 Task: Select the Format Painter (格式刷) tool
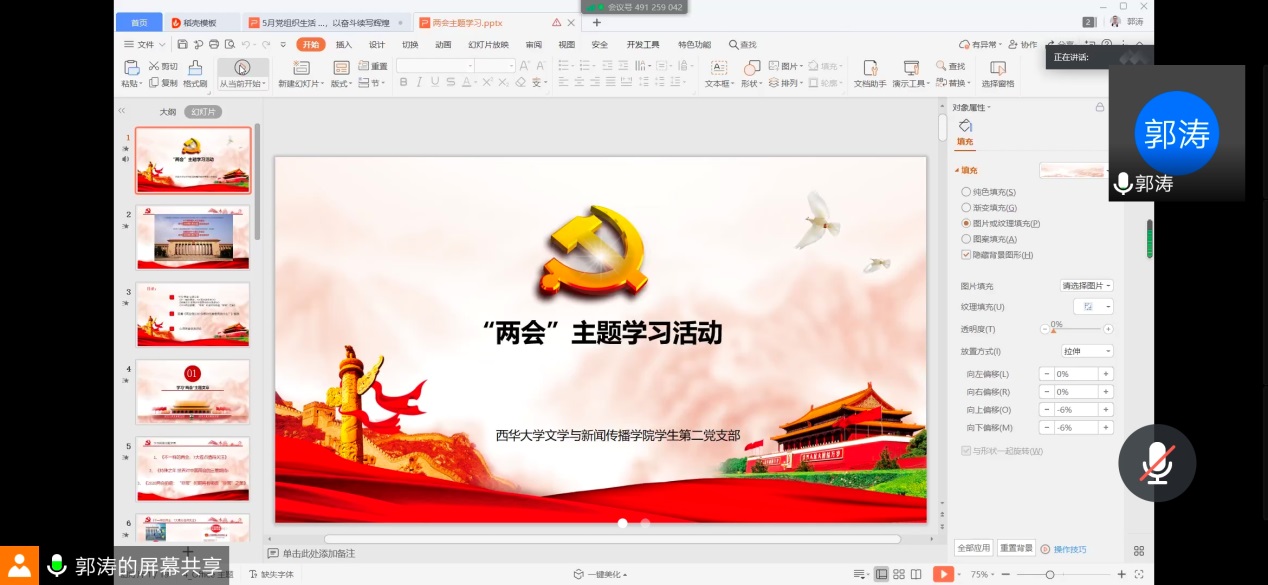[x=195, y=68]
